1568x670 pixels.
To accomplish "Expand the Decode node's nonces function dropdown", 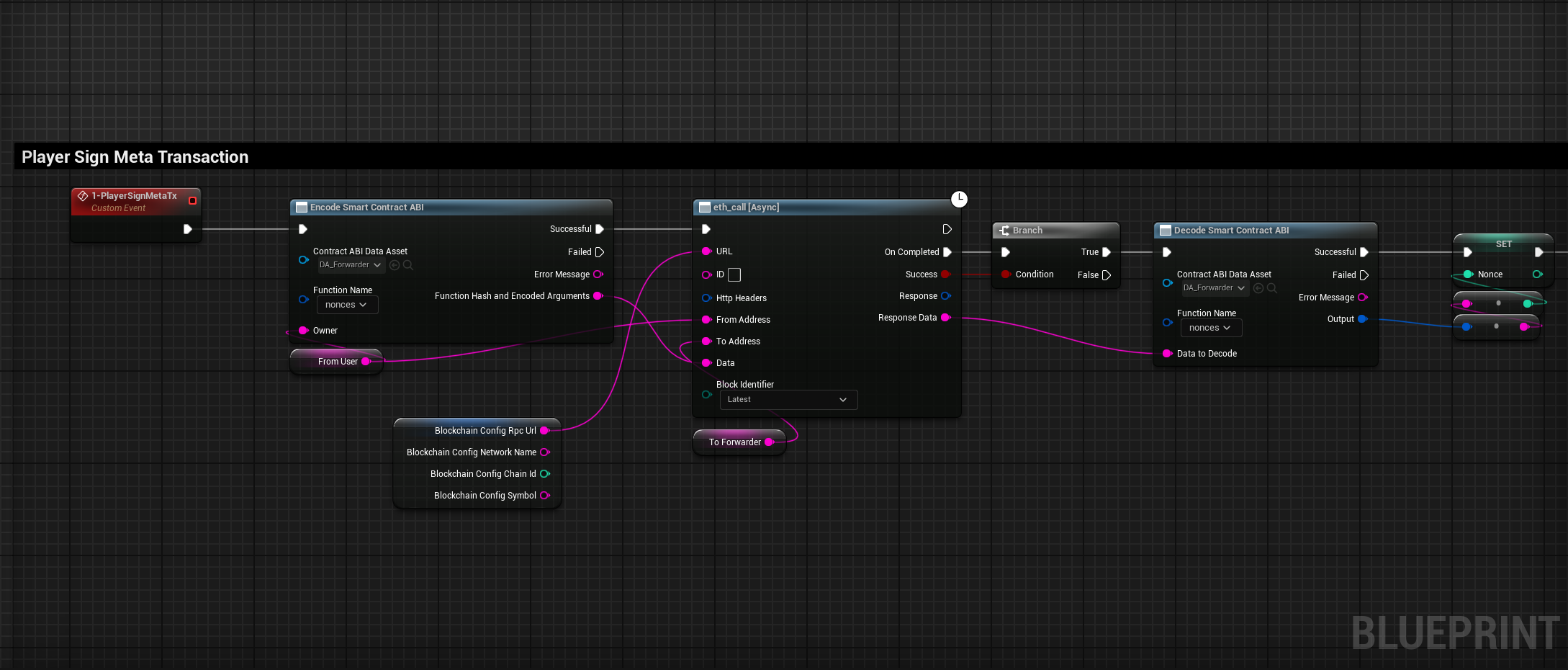I will pos(1211,328).
